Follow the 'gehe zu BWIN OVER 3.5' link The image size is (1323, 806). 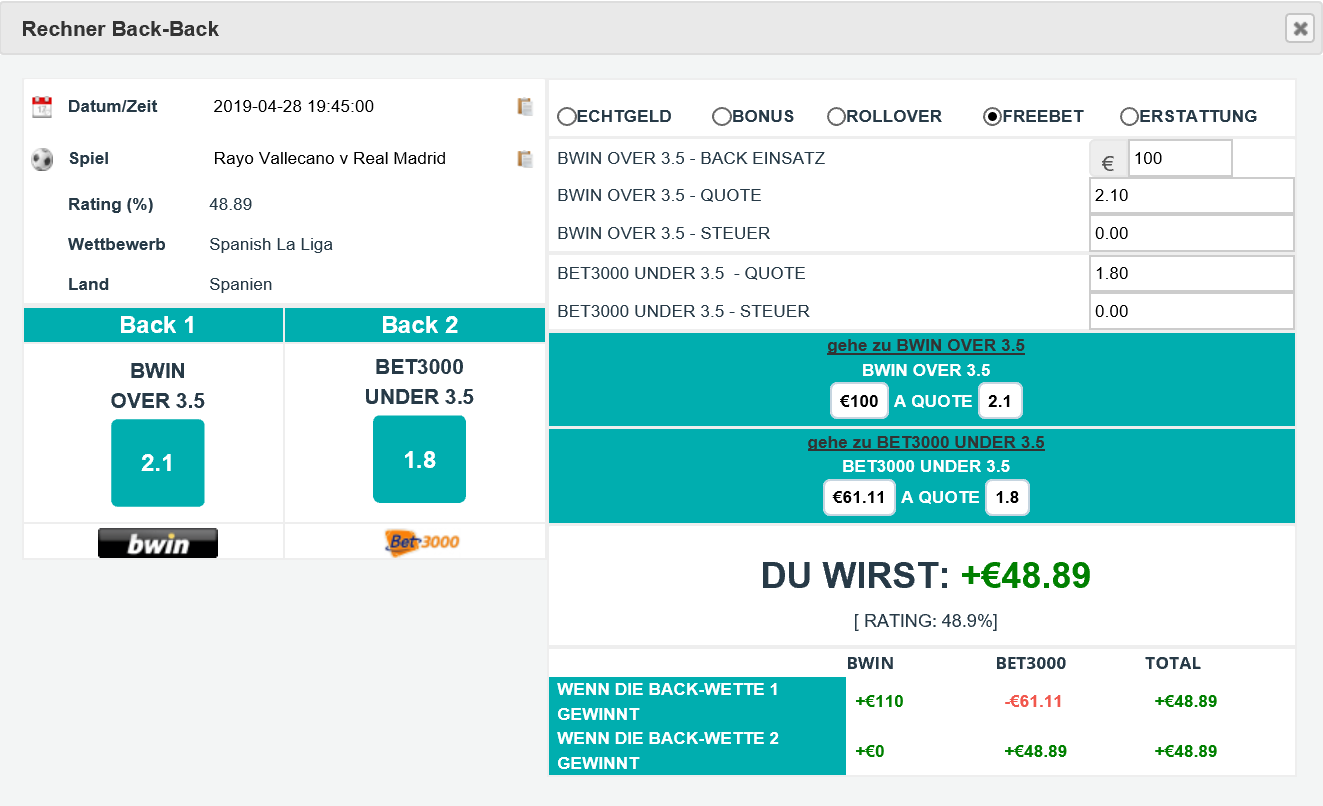926,346
